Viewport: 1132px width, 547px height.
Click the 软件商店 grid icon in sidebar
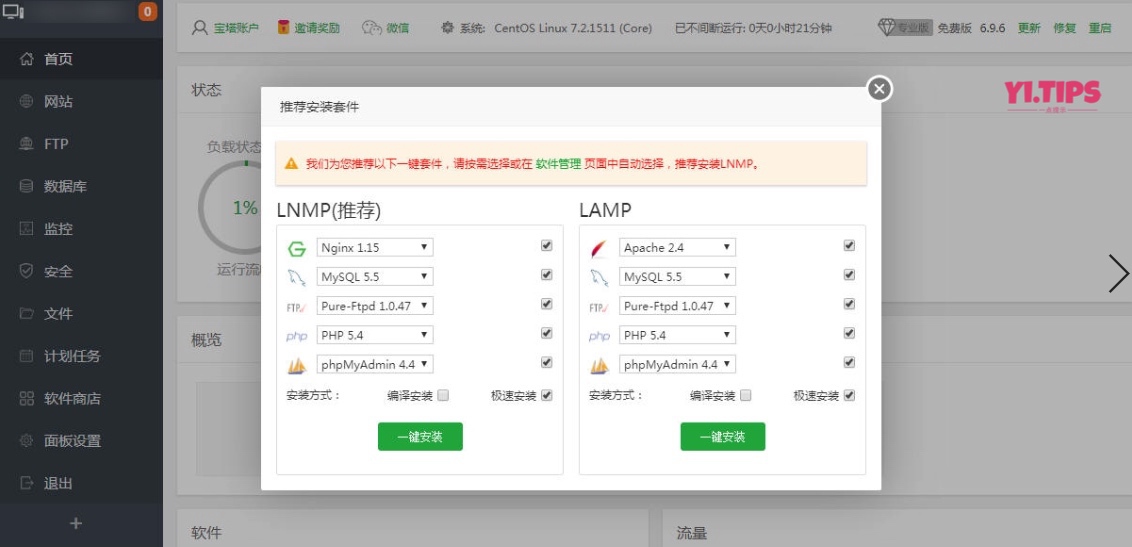coord(27,398)
